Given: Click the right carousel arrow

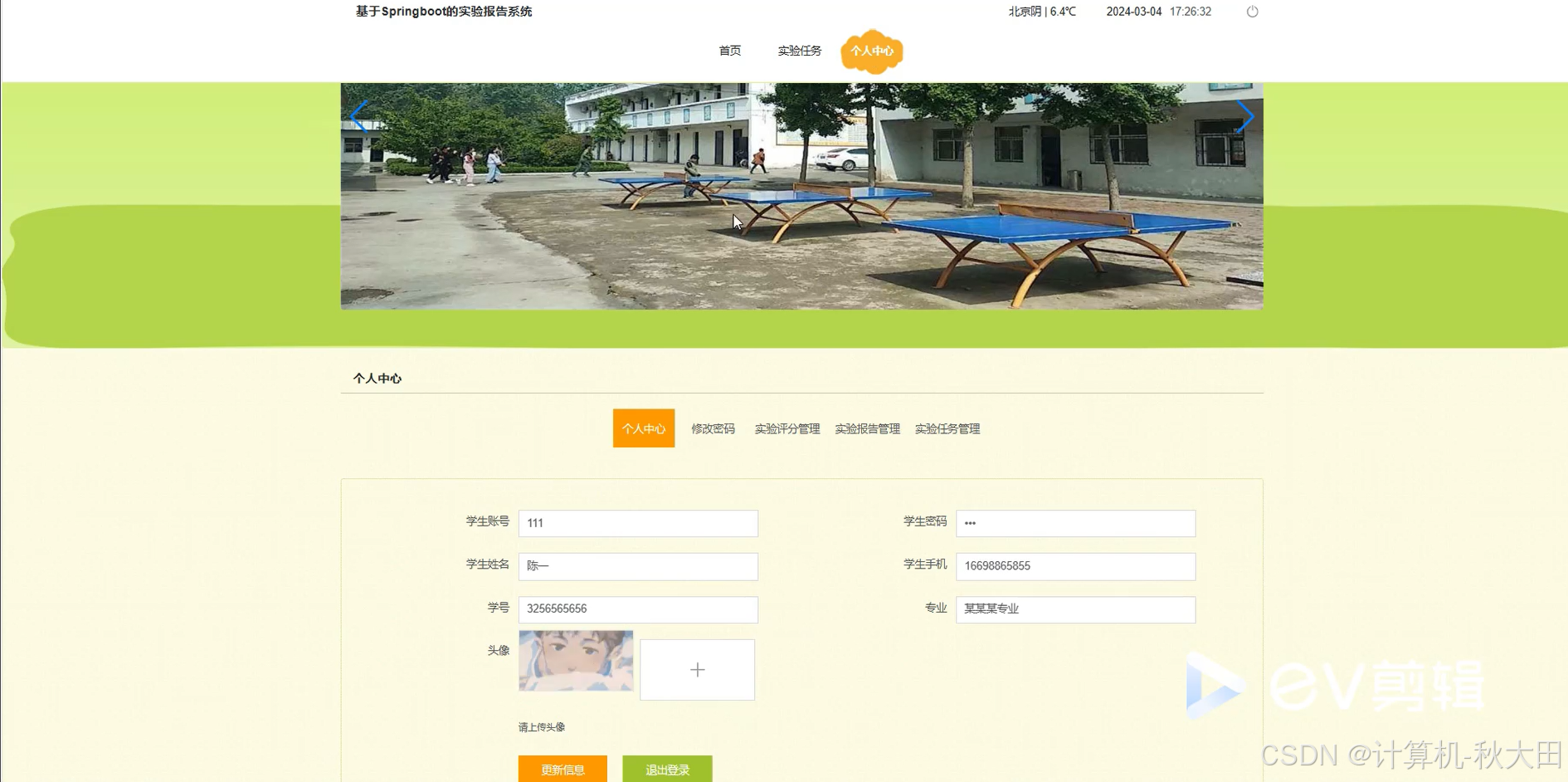Looking at the screenshot, I should (x=1244, y=117).
